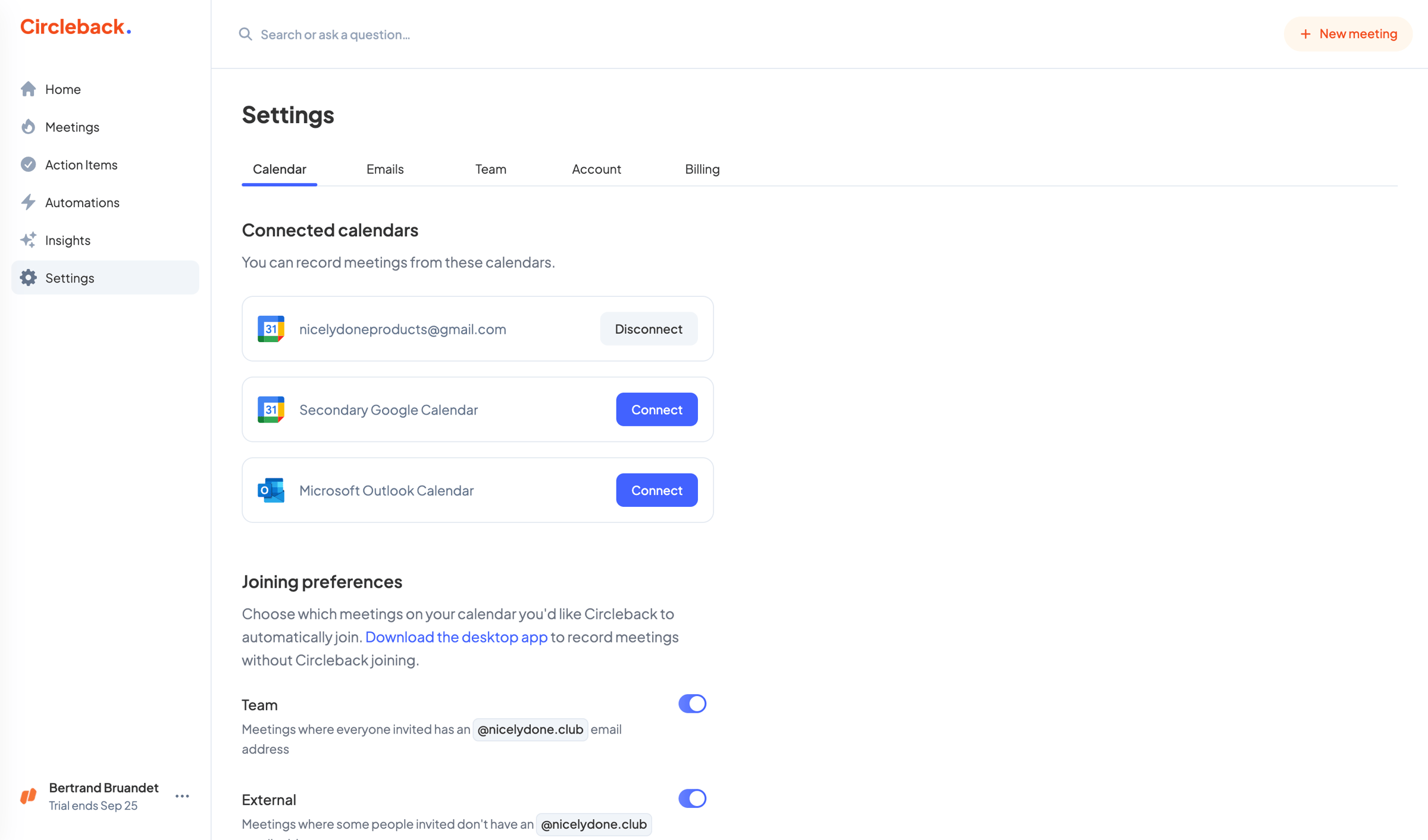Select Settings in the sidebar
The image size is (1428, 840).
click(105, 278)
